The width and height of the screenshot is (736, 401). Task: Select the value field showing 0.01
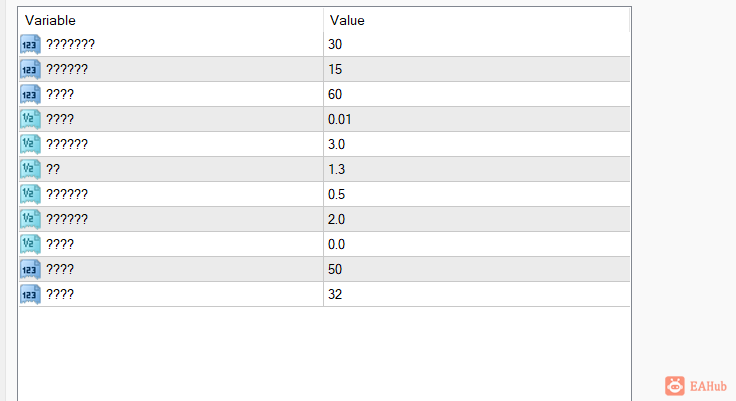pyautogui.click(x=476, y=119)
